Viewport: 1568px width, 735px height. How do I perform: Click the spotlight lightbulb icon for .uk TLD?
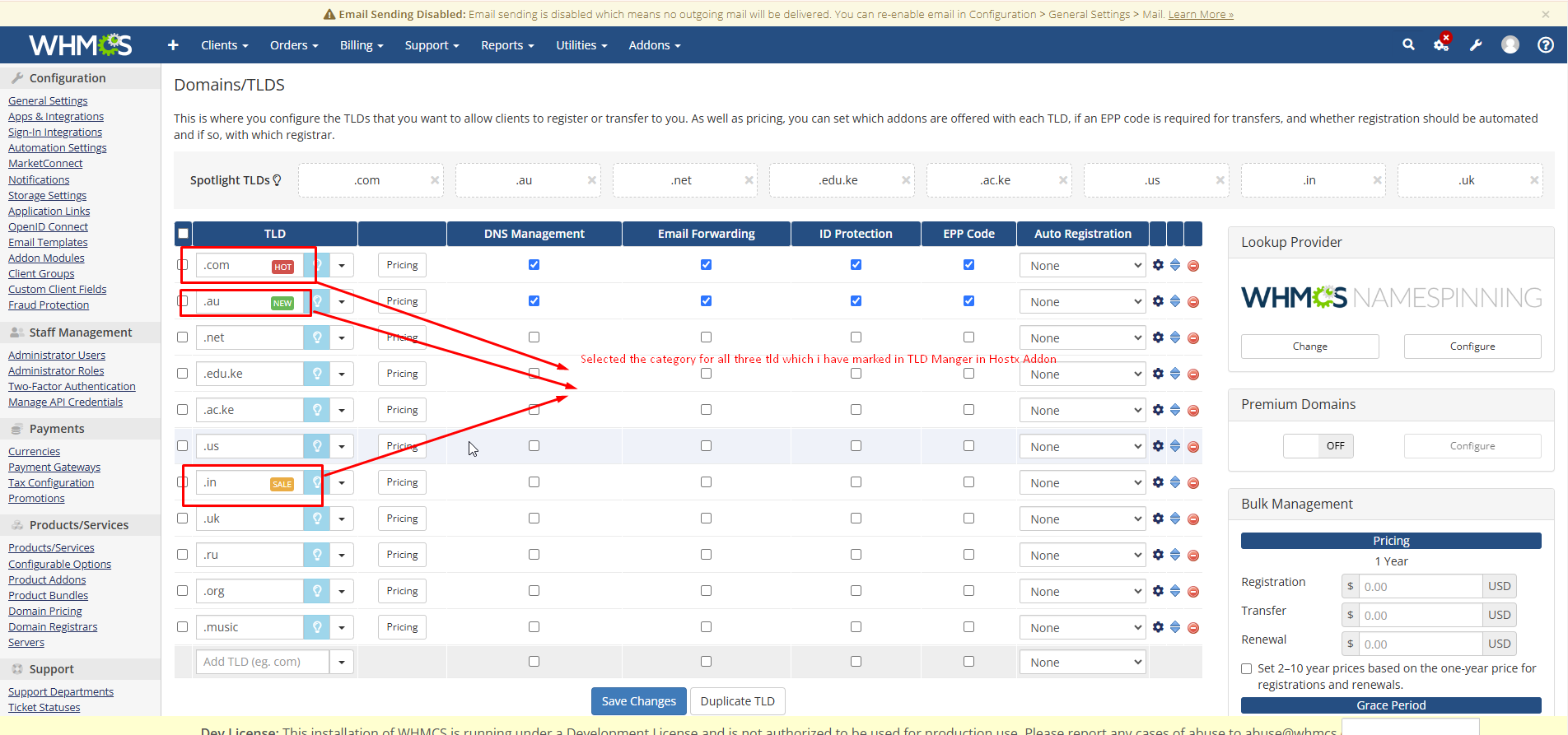pos(316,519)
